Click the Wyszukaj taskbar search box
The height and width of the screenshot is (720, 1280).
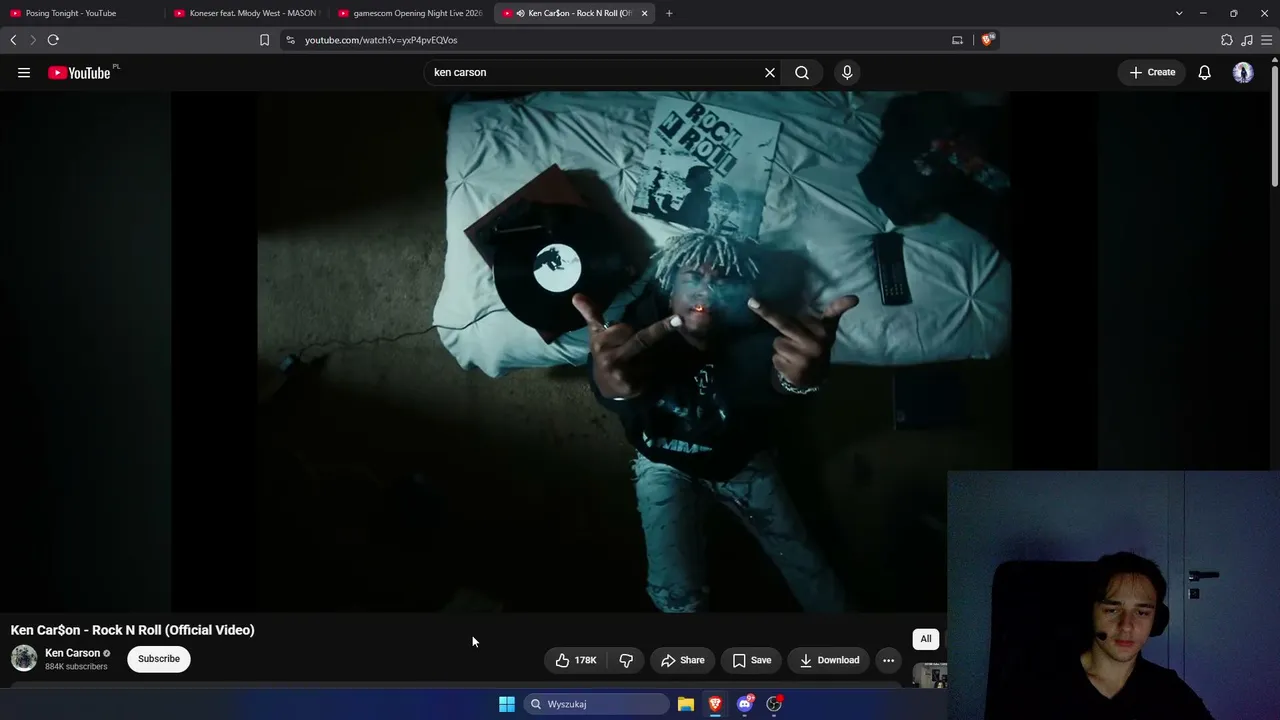(x=596, y=704)
